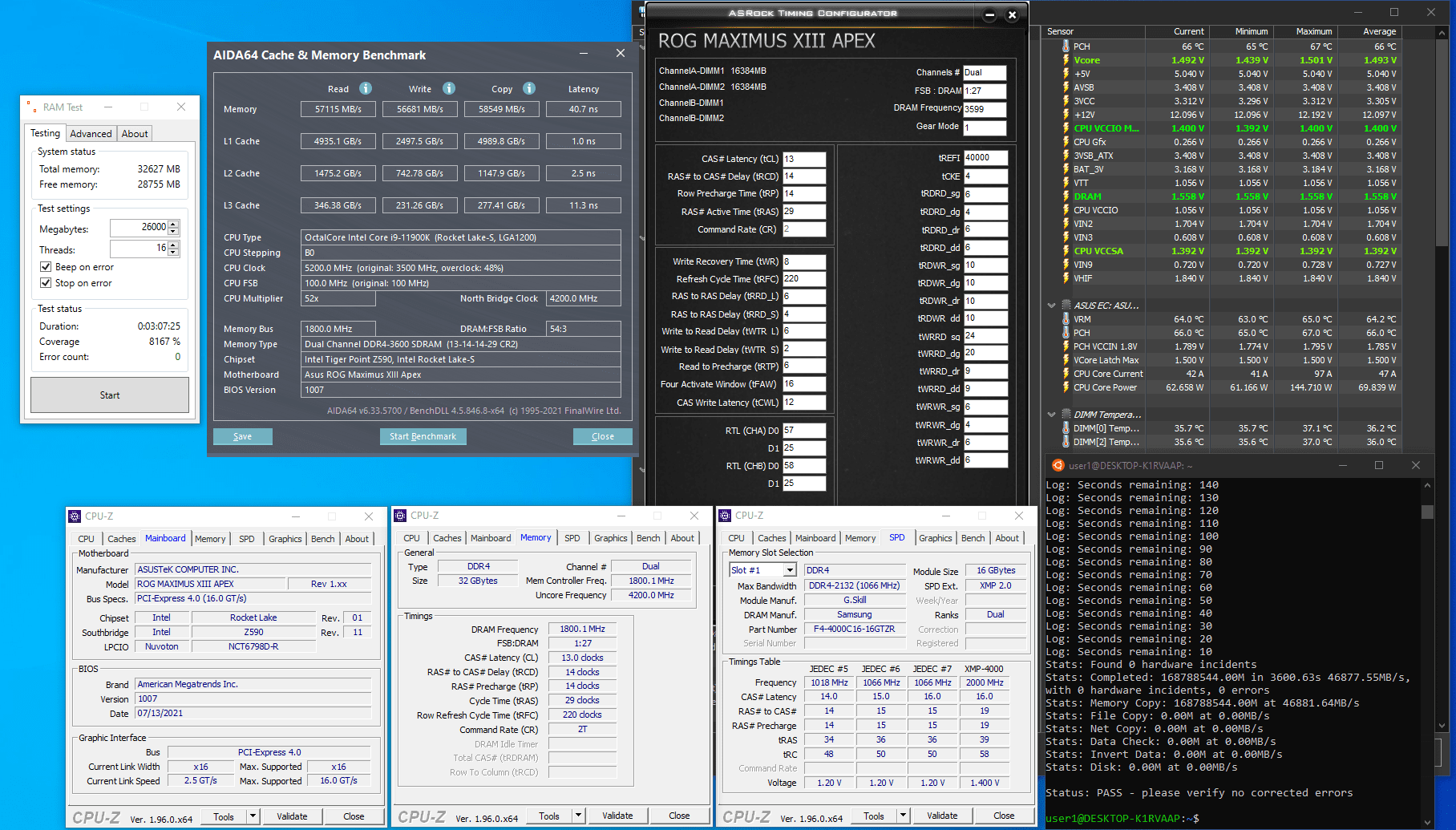Click the Refresh Cycle Time (tRFC) field
The height and width of the screenshot is (830, 1456).
[804, 279]
